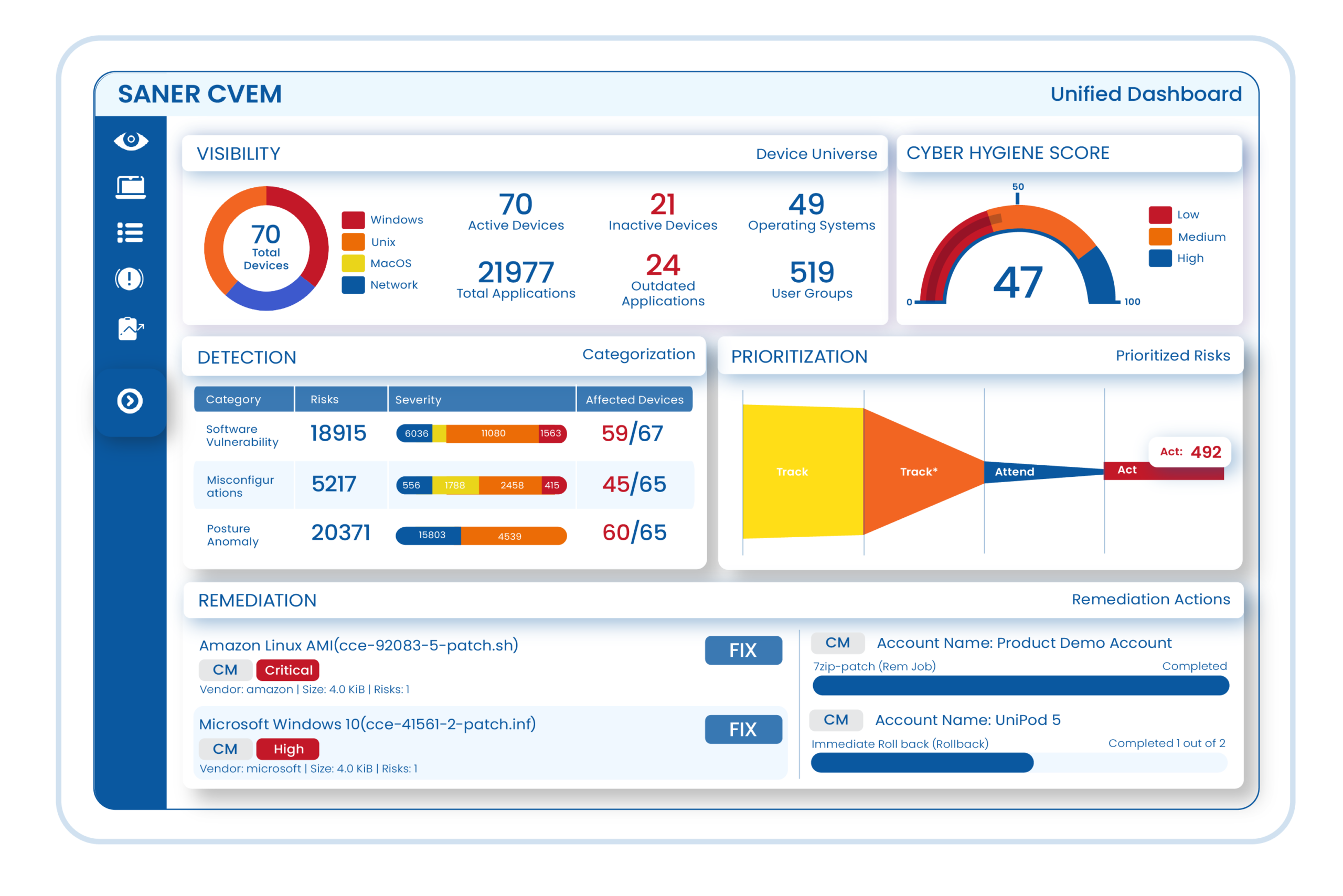Open the laptop devices icon in sidebar
Viewport: 1343px width, 896px height.
(130, 187)
